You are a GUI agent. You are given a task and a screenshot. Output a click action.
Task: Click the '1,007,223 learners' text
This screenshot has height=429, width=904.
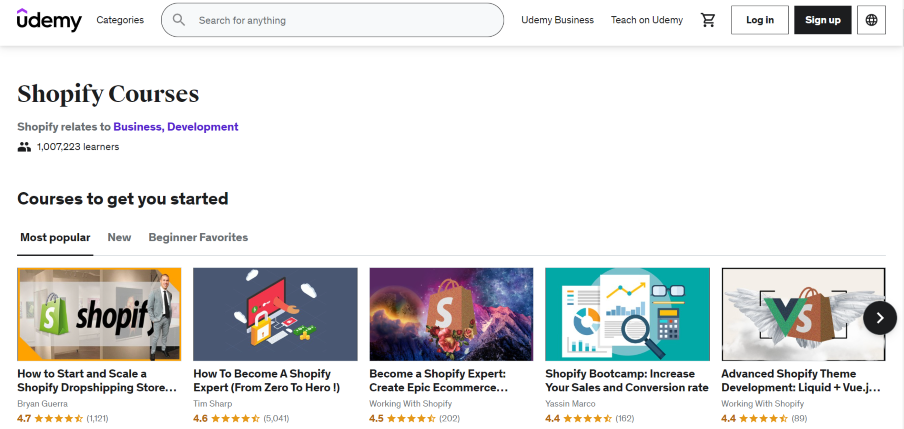78,147
